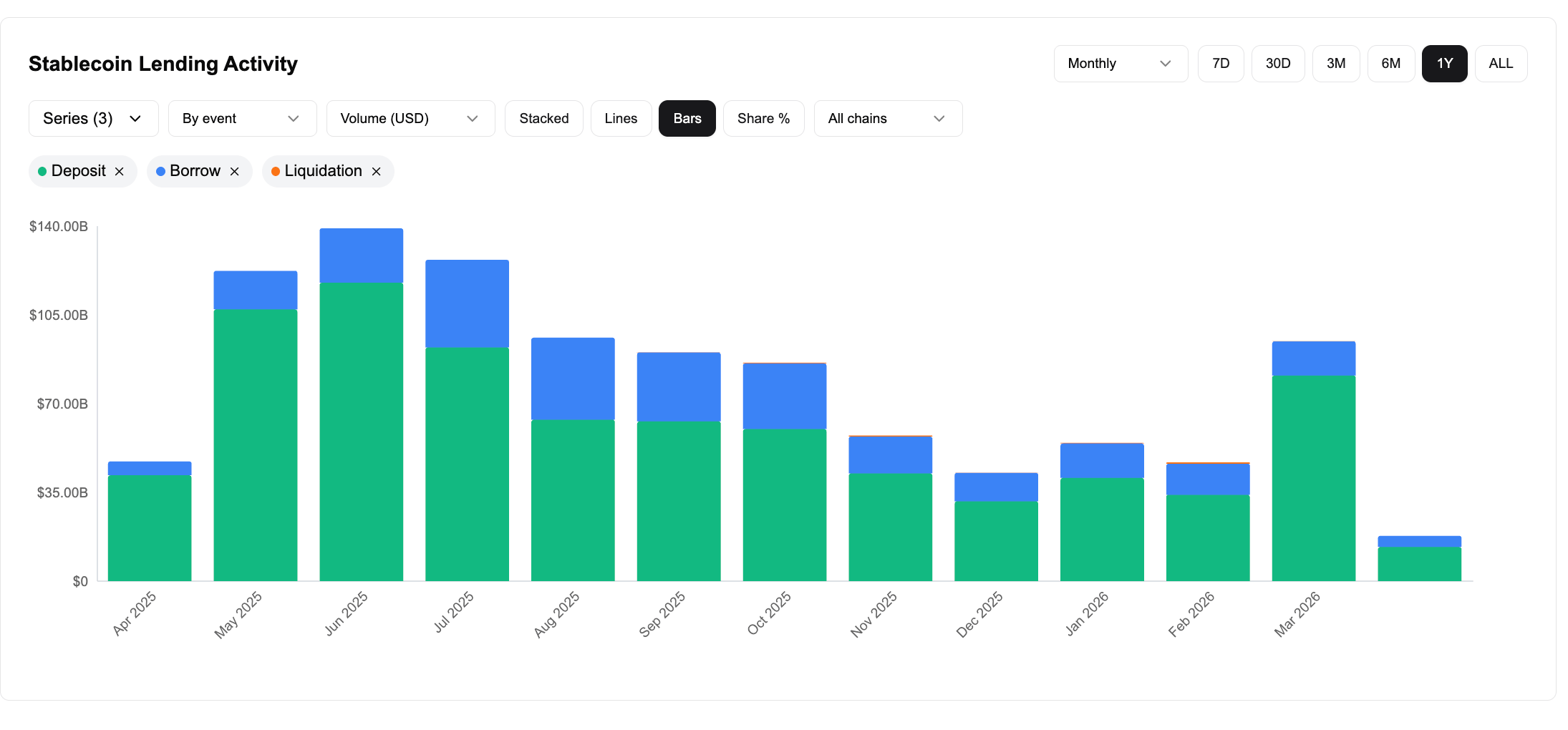1568x730 pixels.
Task: Click the May 2025 blue borrow bar
Action: click(x=256, y=290)
